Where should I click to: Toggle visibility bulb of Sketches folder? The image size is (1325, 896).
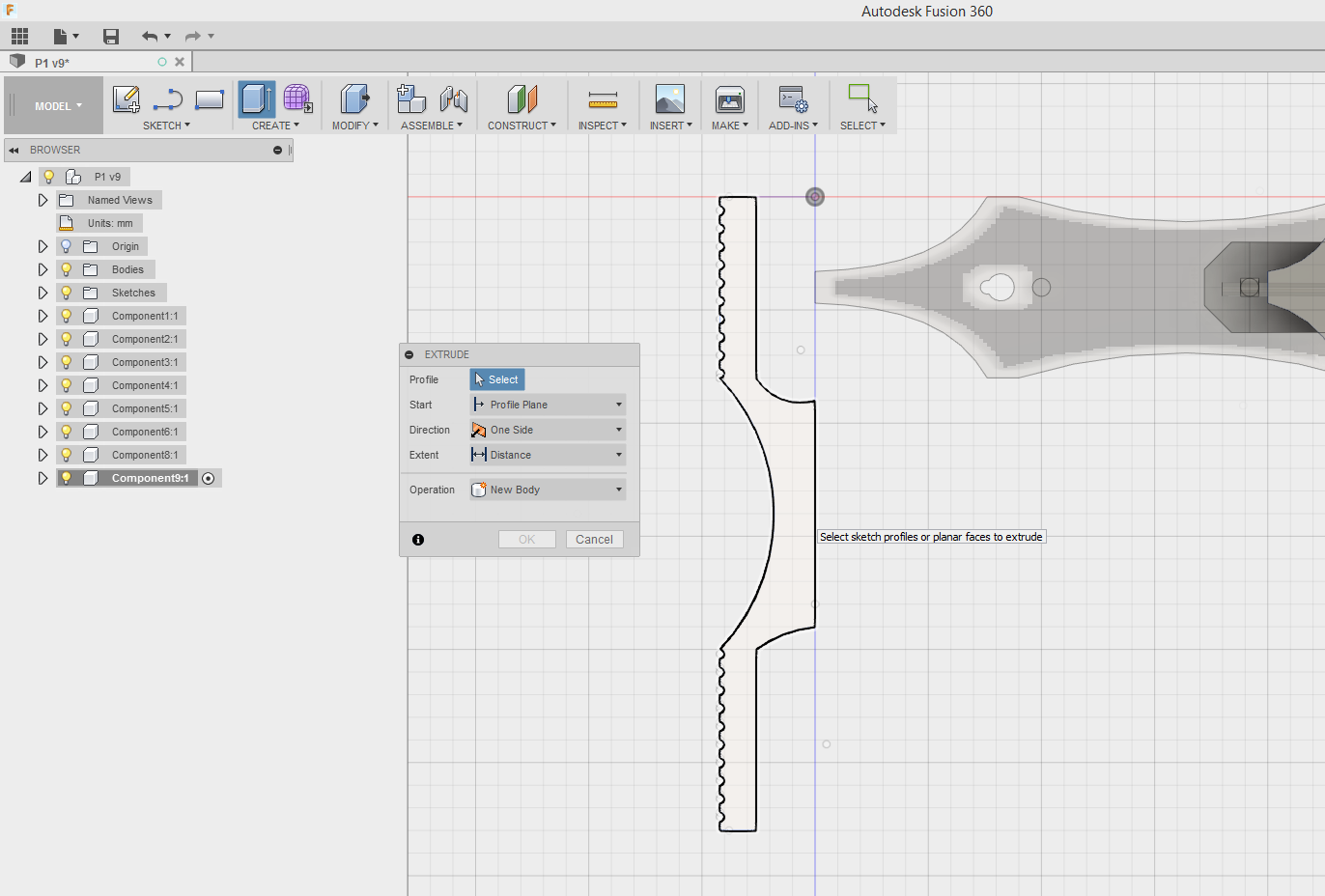coord(66,293)
